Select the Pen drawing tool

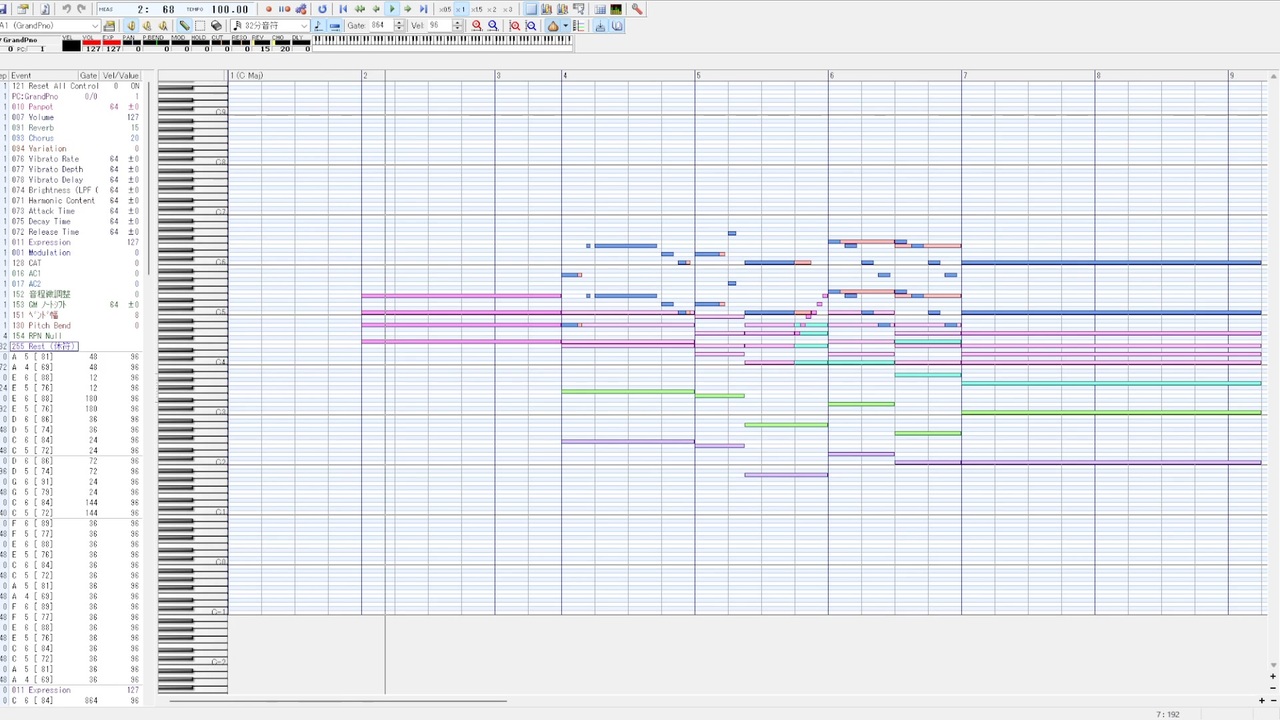click(x=184, y=26)
